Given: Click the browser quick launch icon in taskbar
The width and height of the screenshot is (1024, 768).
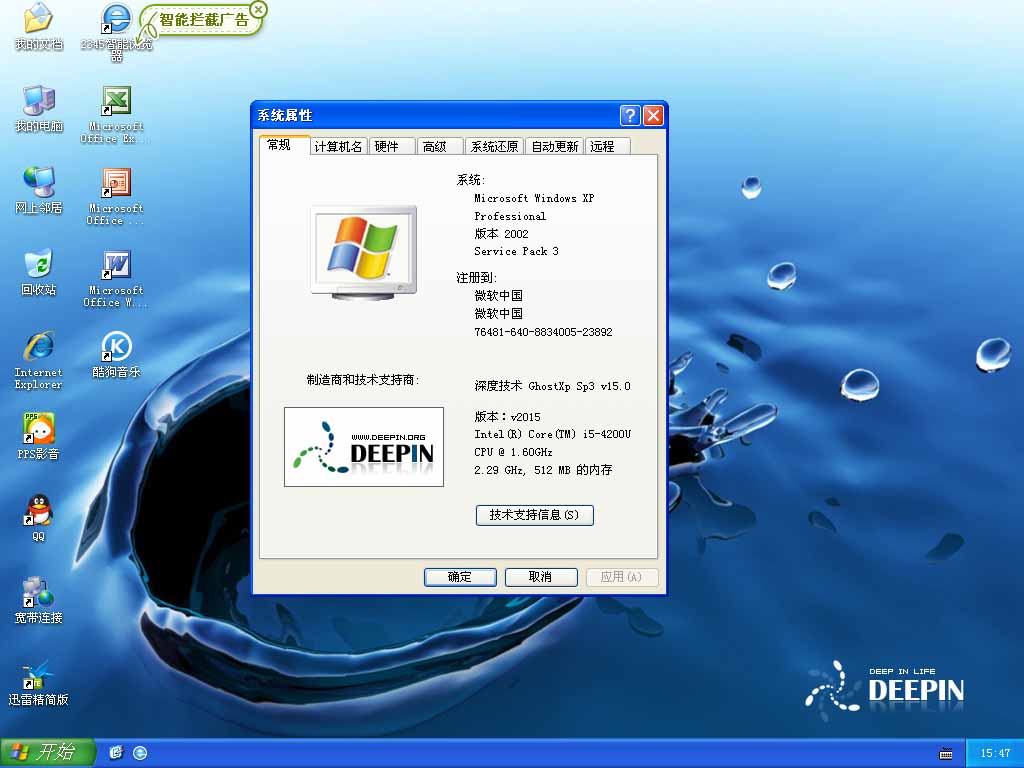Looking at the screenshot, I should point(140,752).
